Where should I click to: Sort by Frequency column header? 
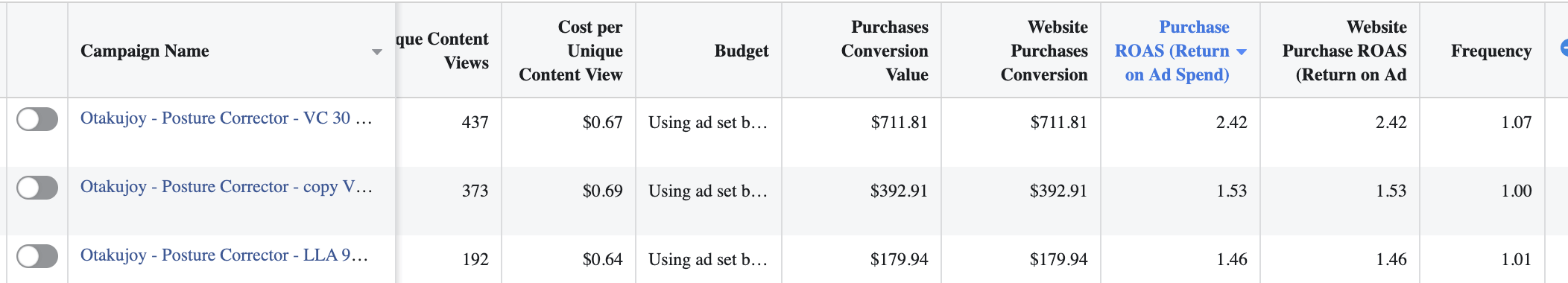tap(1491, 51)
